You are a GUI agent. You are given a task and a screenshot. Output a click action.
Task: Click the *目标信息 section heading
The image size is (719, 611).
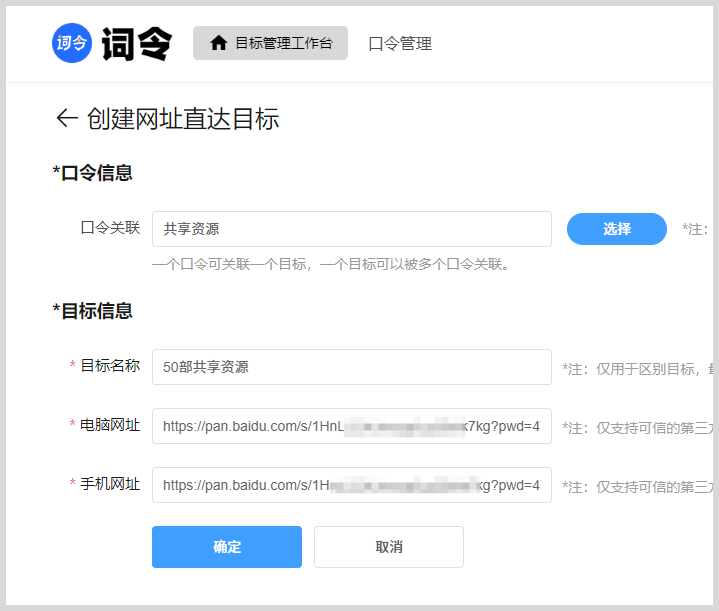[x=93, y=311]
